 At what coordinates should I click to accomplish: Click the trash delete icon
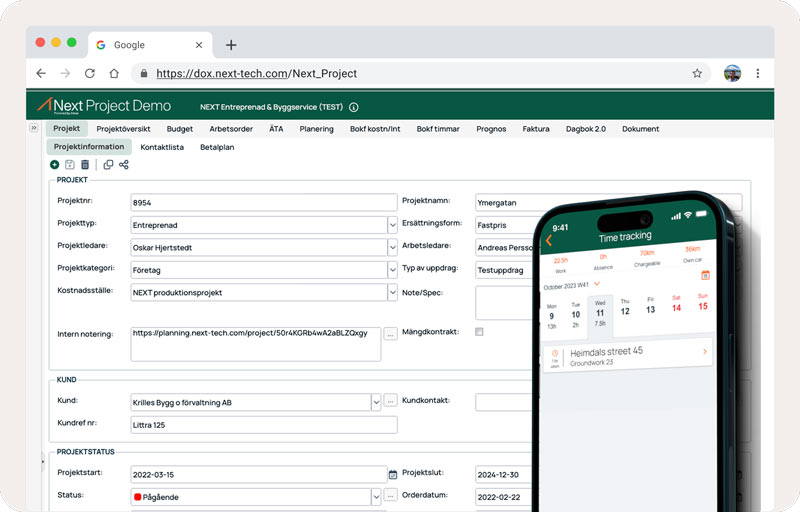coord(85,165)
